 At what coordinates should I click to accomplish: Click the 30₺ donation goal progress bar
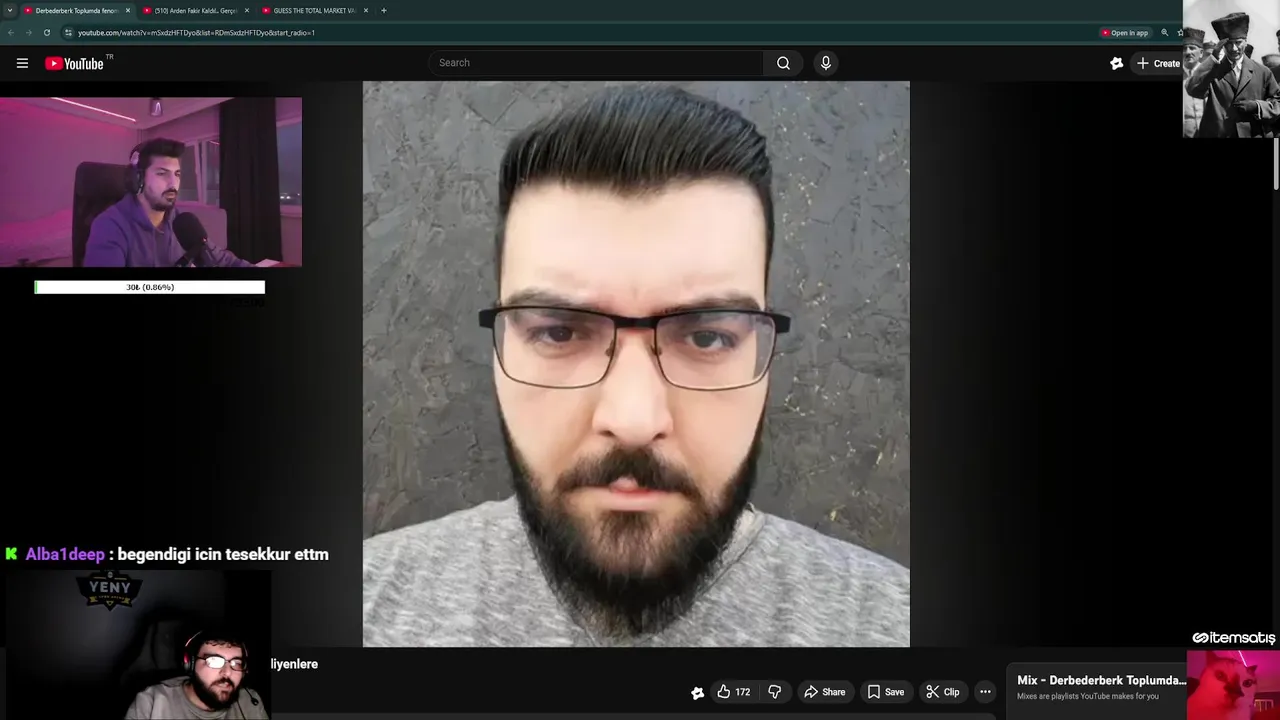(x=150, y=287)
